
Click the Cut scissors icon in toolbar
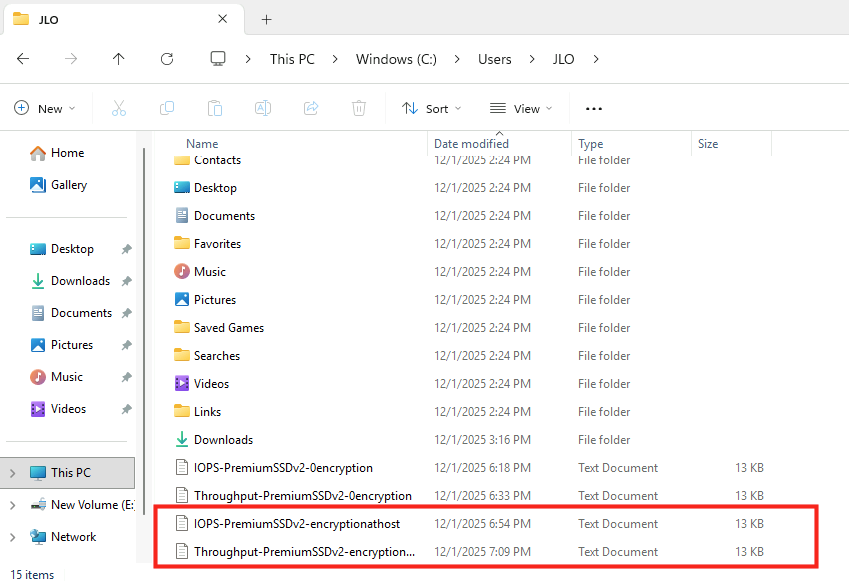pyautogui.click(x=119, y=108)
